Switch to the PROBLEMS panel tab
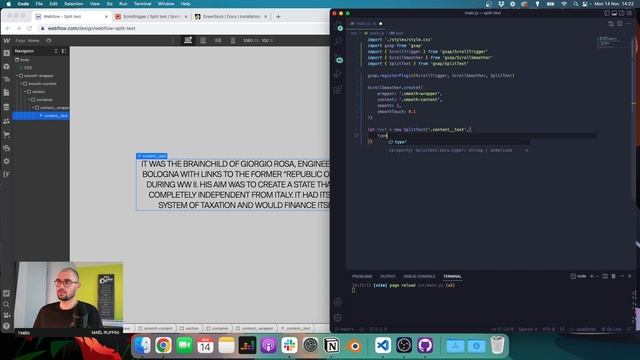 pyautogui.click(x=362, y=276)
